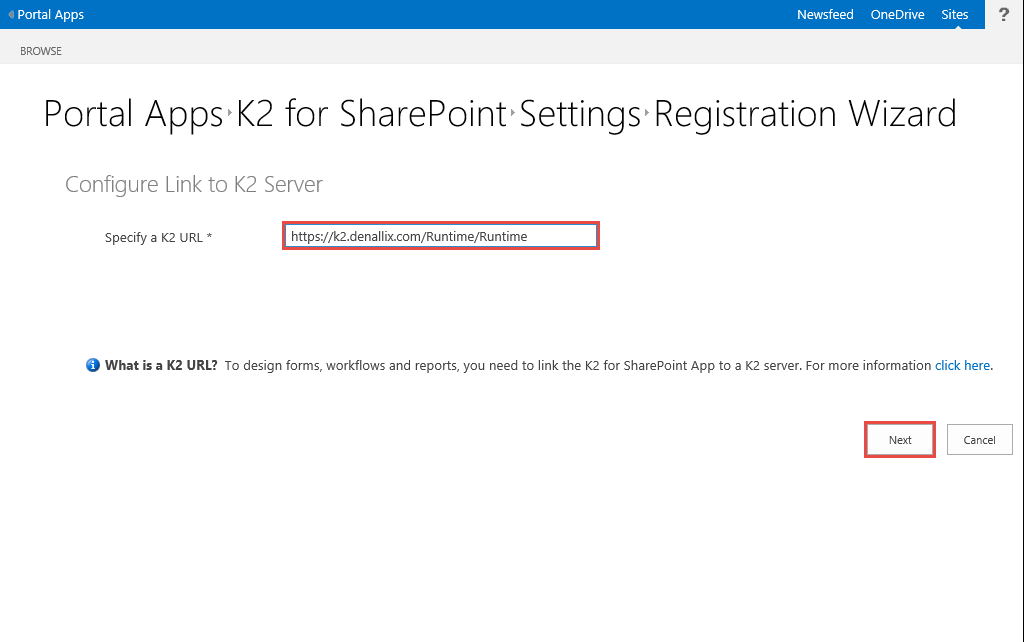This screenshot has width=1024, height=642.
Task: Click the blue info icon beside What is a K2 URL
Action: [93, 365]
